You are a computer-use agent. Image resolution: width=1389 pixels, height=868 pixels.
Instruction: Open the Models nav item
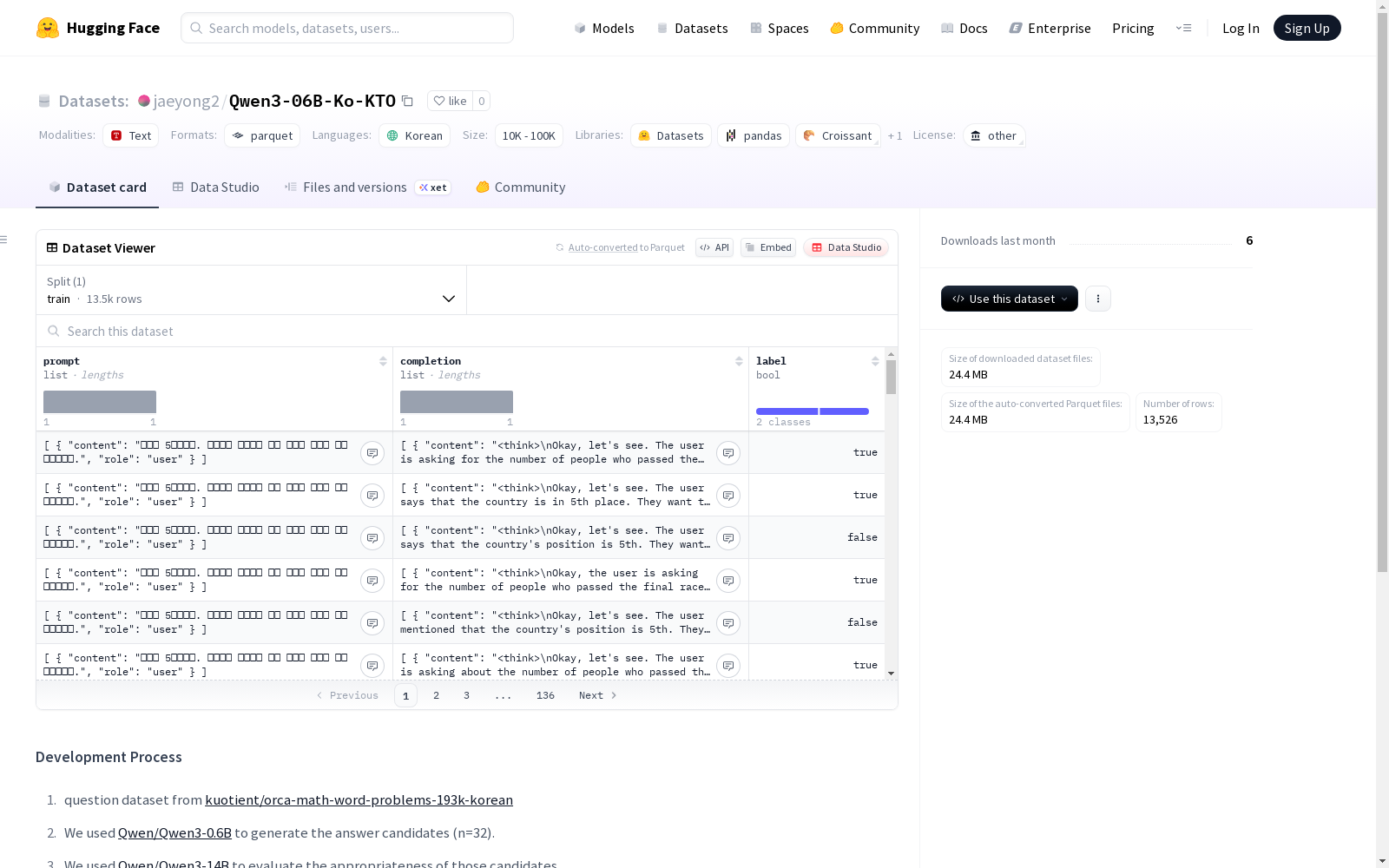pyautogui.click(x=604, y=28)
